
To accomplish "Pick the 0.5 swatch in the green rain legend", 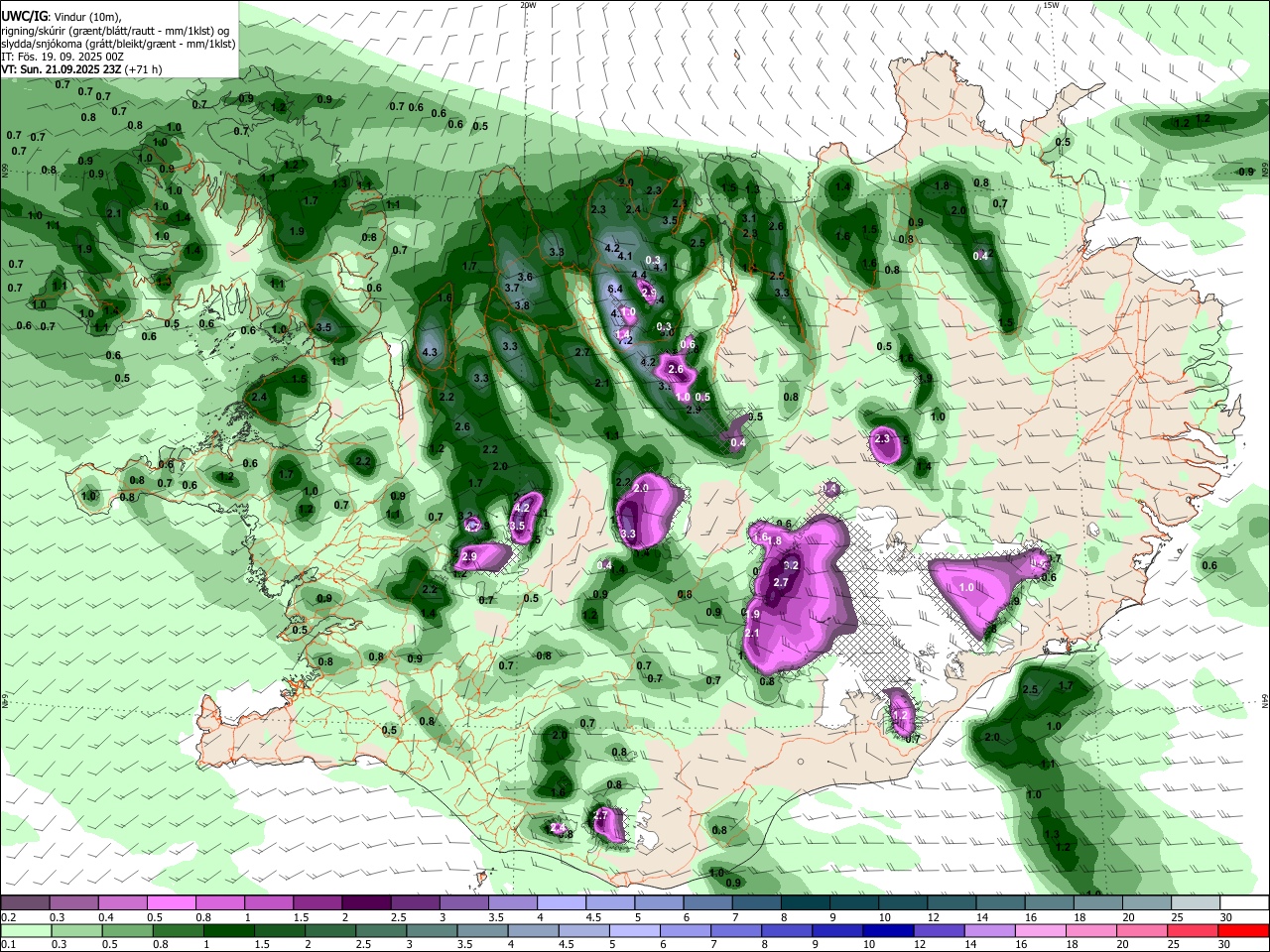I will click(127, 930).
